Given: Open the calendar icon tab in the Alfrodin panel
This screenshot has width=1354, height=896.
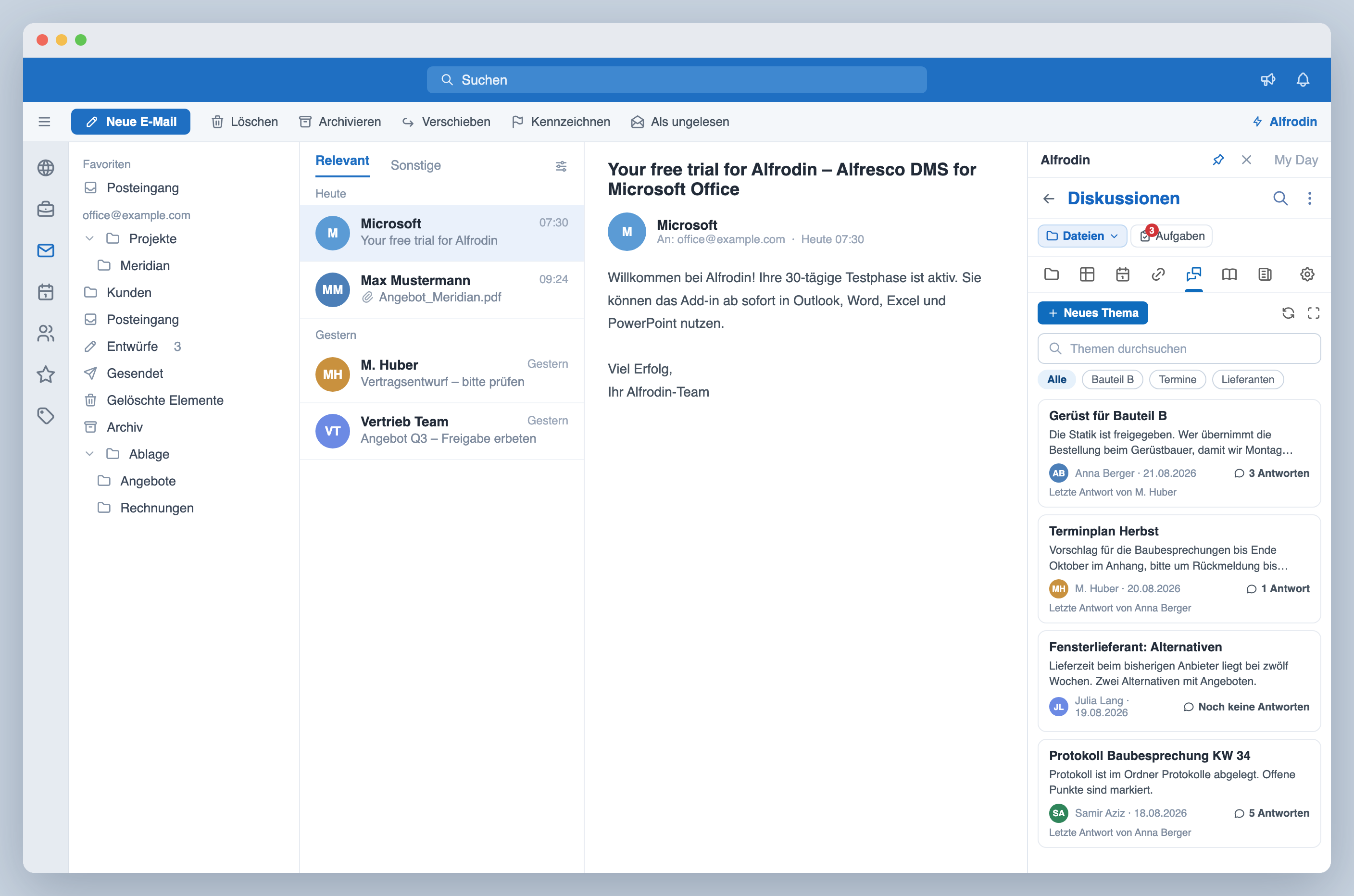Looking at the screenshot, I should (1123, 274).
